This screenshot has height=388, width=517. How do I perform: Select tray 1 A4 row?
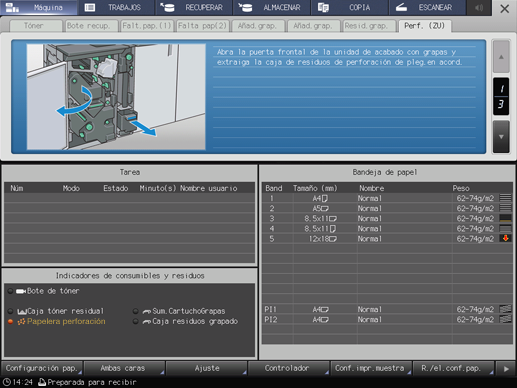[x=387, y=198]
